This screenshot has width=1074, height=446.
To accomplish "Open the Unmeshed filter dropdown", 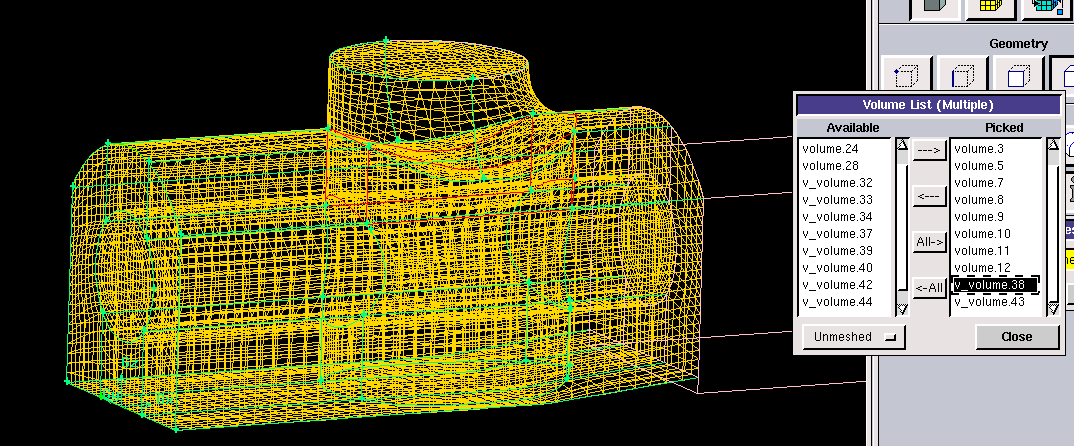I will click(853, 337).
